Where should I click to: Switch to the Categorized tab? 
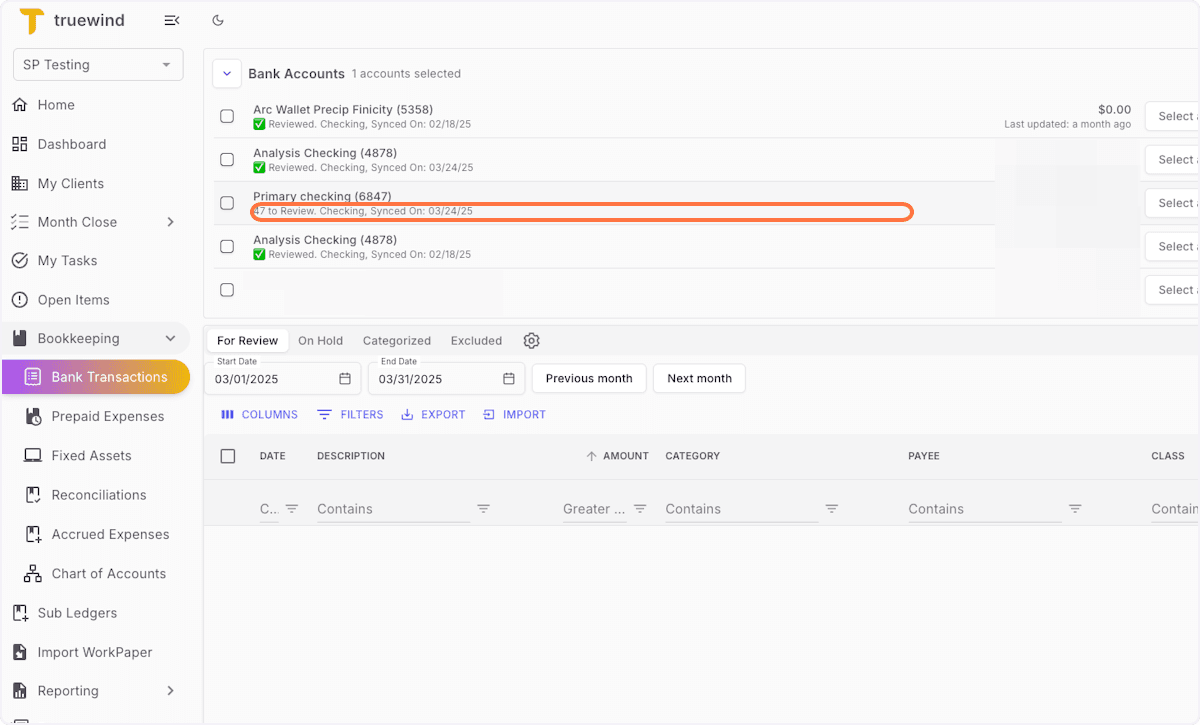pyautogui.click(x=397, y=340)
